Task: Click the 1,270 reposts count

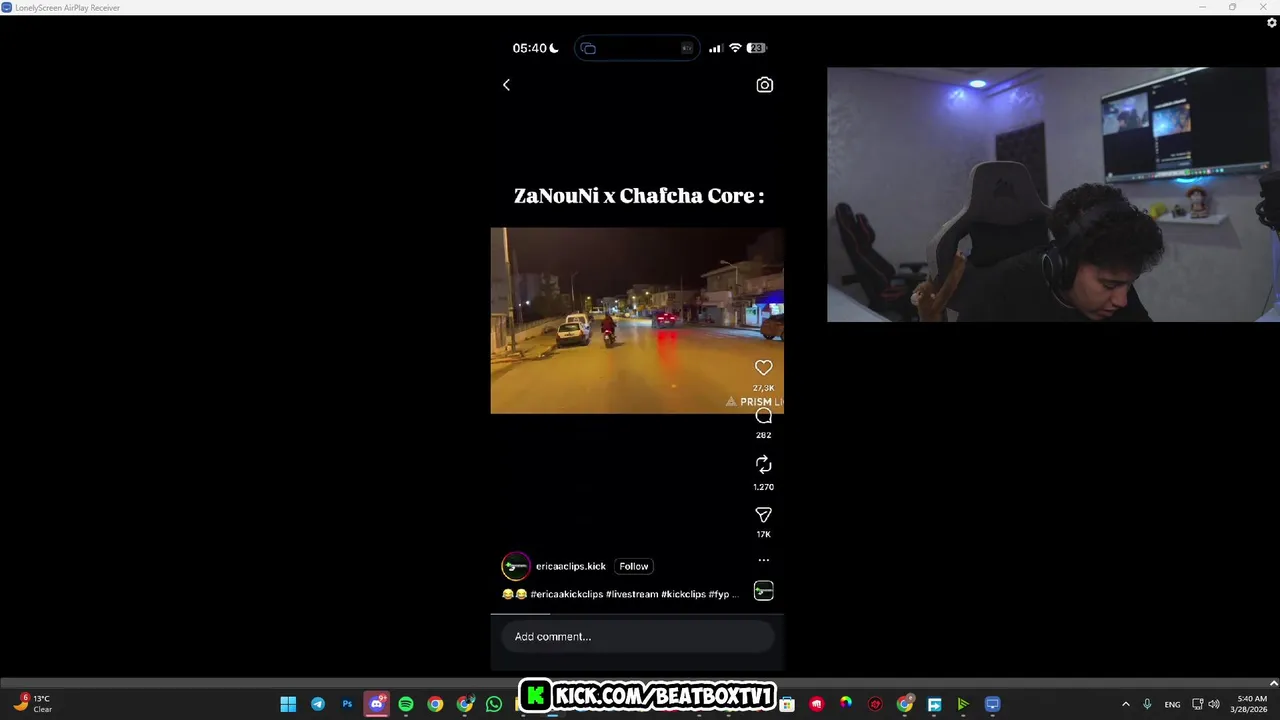Action: 763,487
